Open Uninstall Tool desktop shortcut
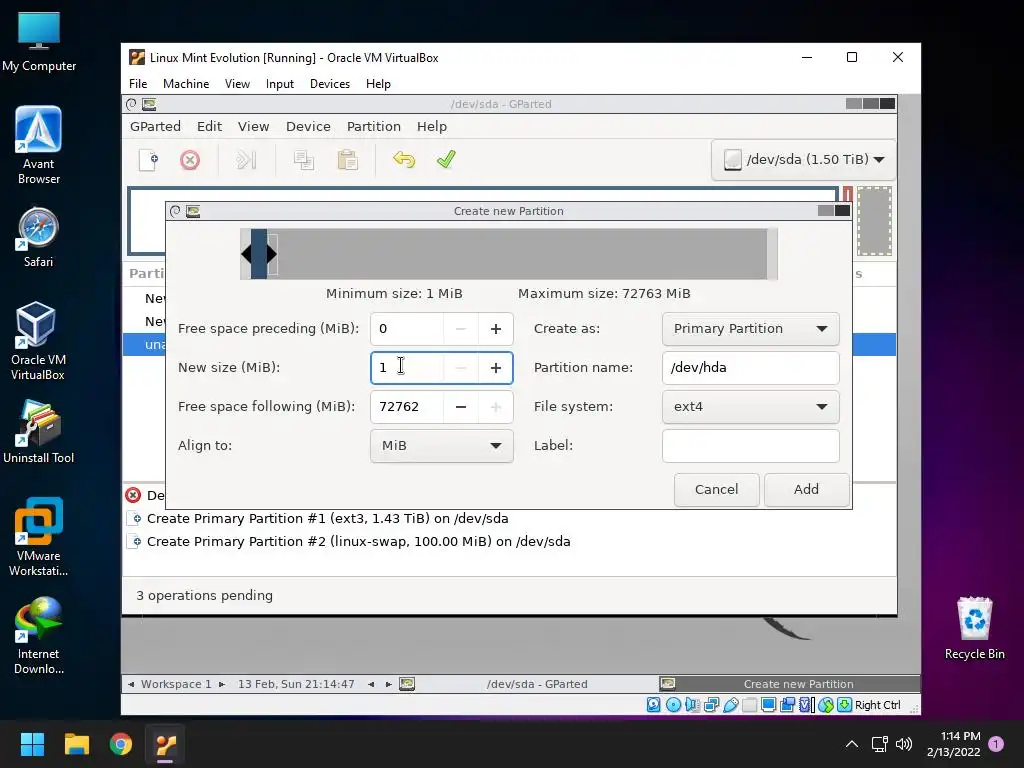1024x768 pixels. pos(39,432)
